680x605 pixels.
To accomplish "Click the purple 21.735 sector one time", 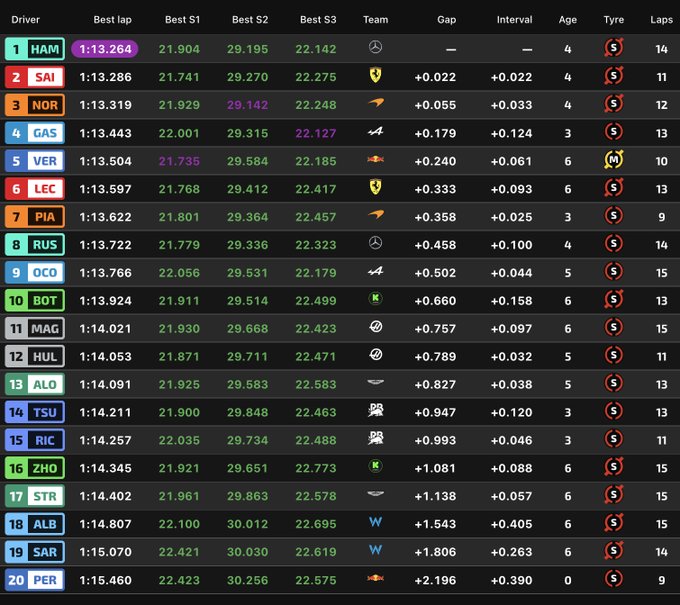I will coord(179,161).
